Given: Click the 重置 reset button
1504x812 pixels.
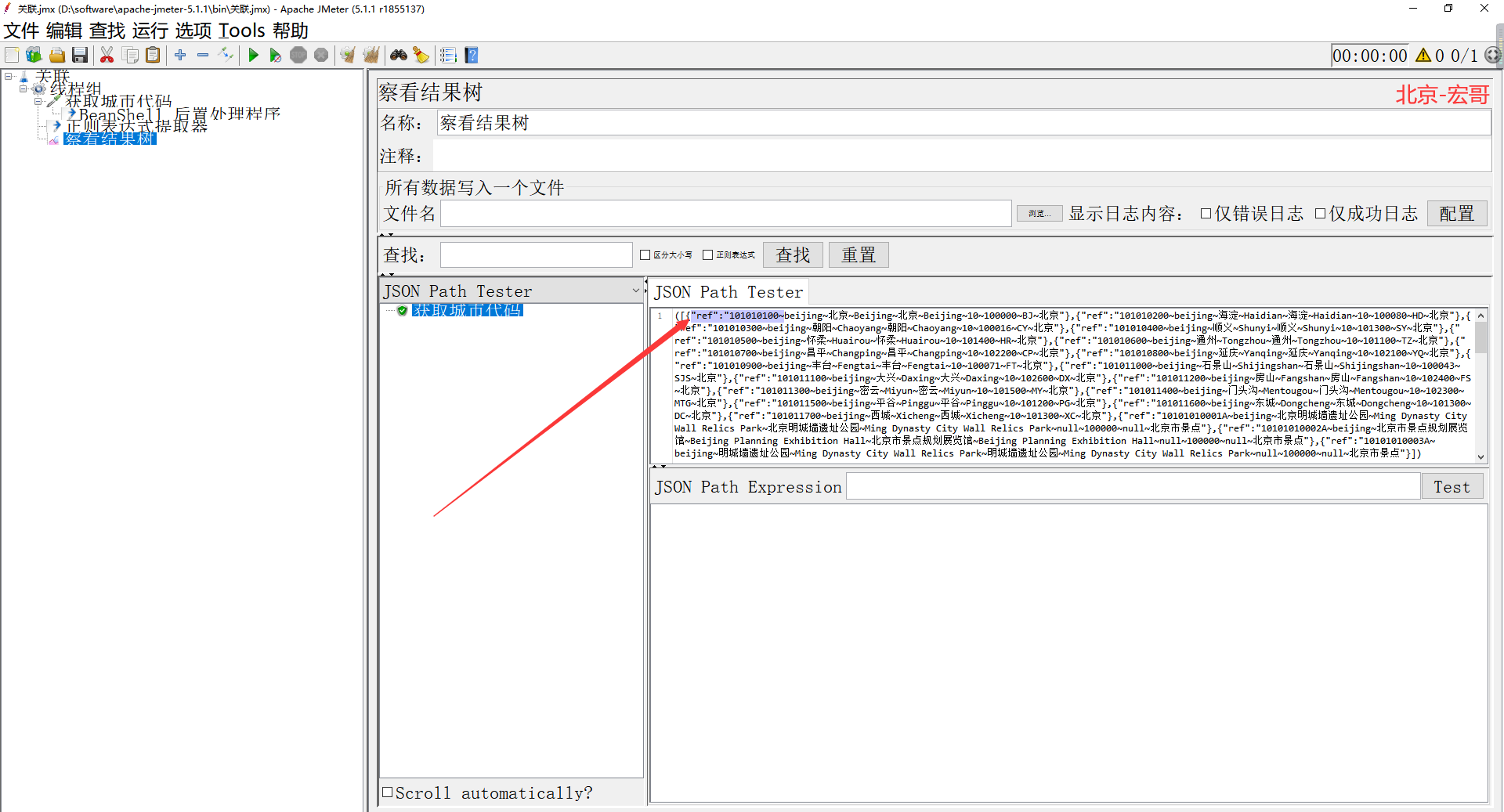Looking at the screenshot, I should (859, 254).
